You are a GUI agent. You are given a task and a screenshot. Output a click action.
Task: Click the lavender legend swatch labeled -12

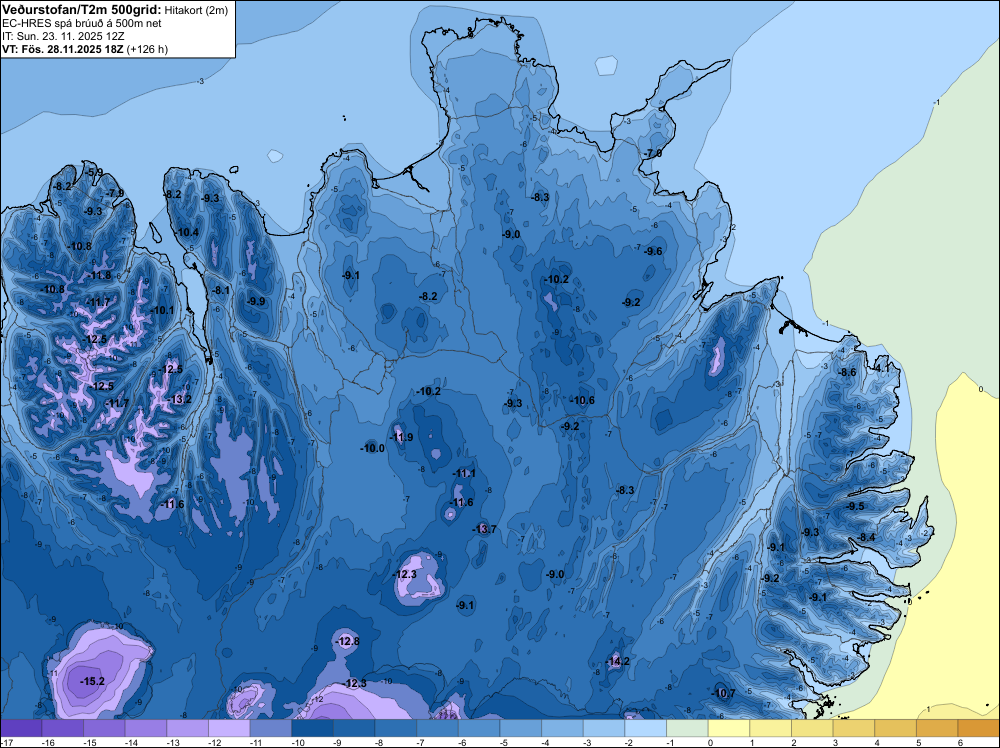tap(229, 728)
